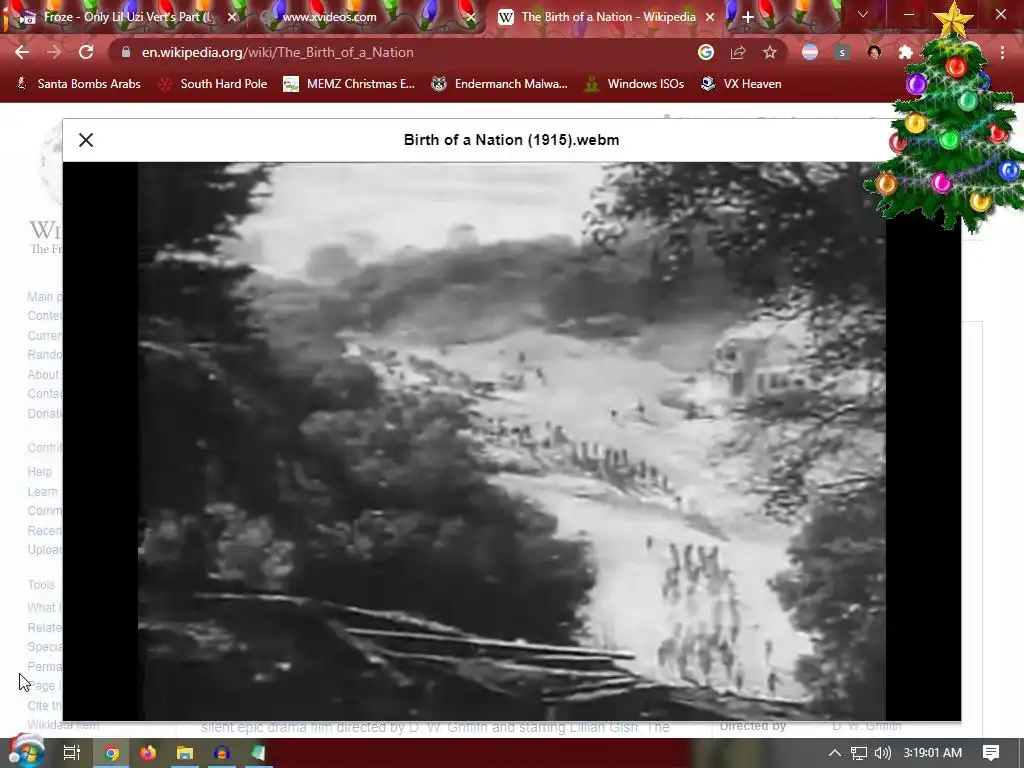The image size is (1024, 768).
Task: Open the clock showing 3:19:01 AM
Action: [x=933, y=753]
